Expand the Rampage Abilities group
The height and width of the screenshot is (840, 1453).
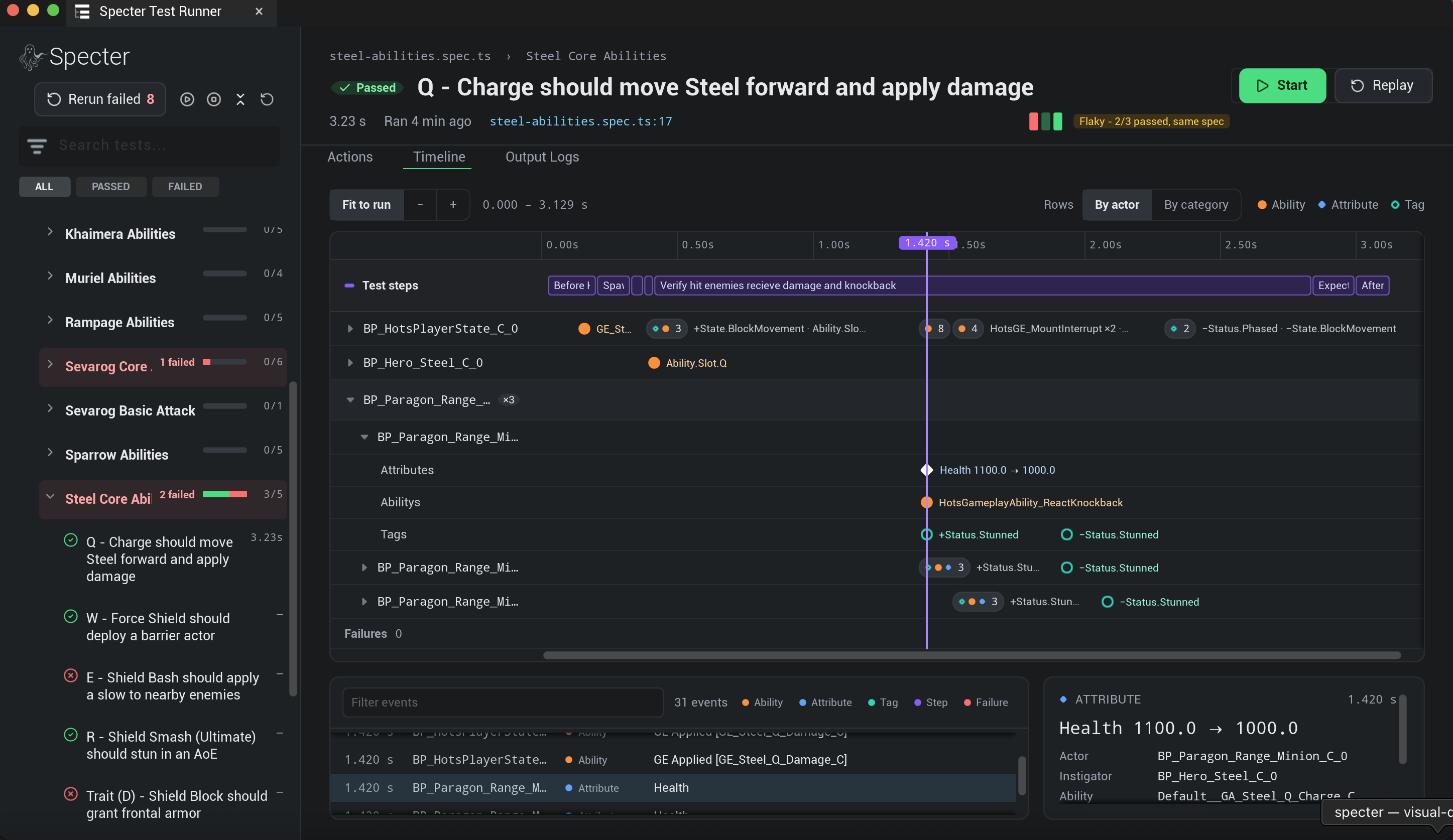[x=50, y=320]
